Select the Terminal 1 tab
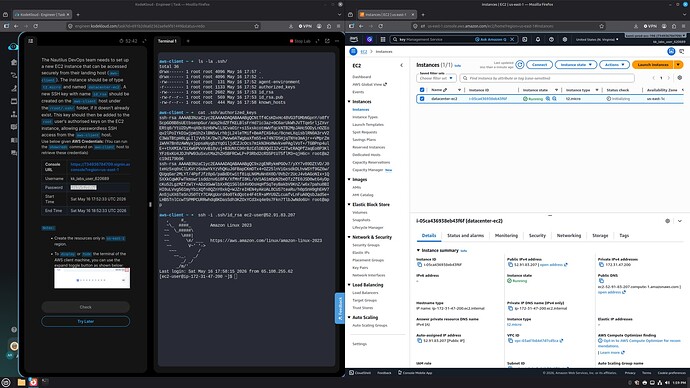This screenshot has height=388, width=690. pos(167,41)
